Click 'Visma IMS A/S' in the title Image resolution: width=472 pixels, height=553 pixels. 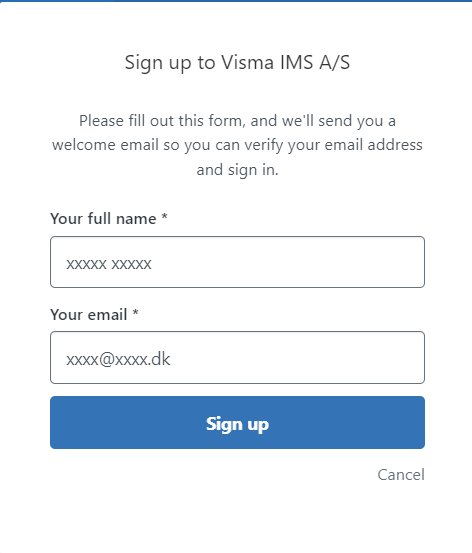pyautogui.click(x=286, y=62)
